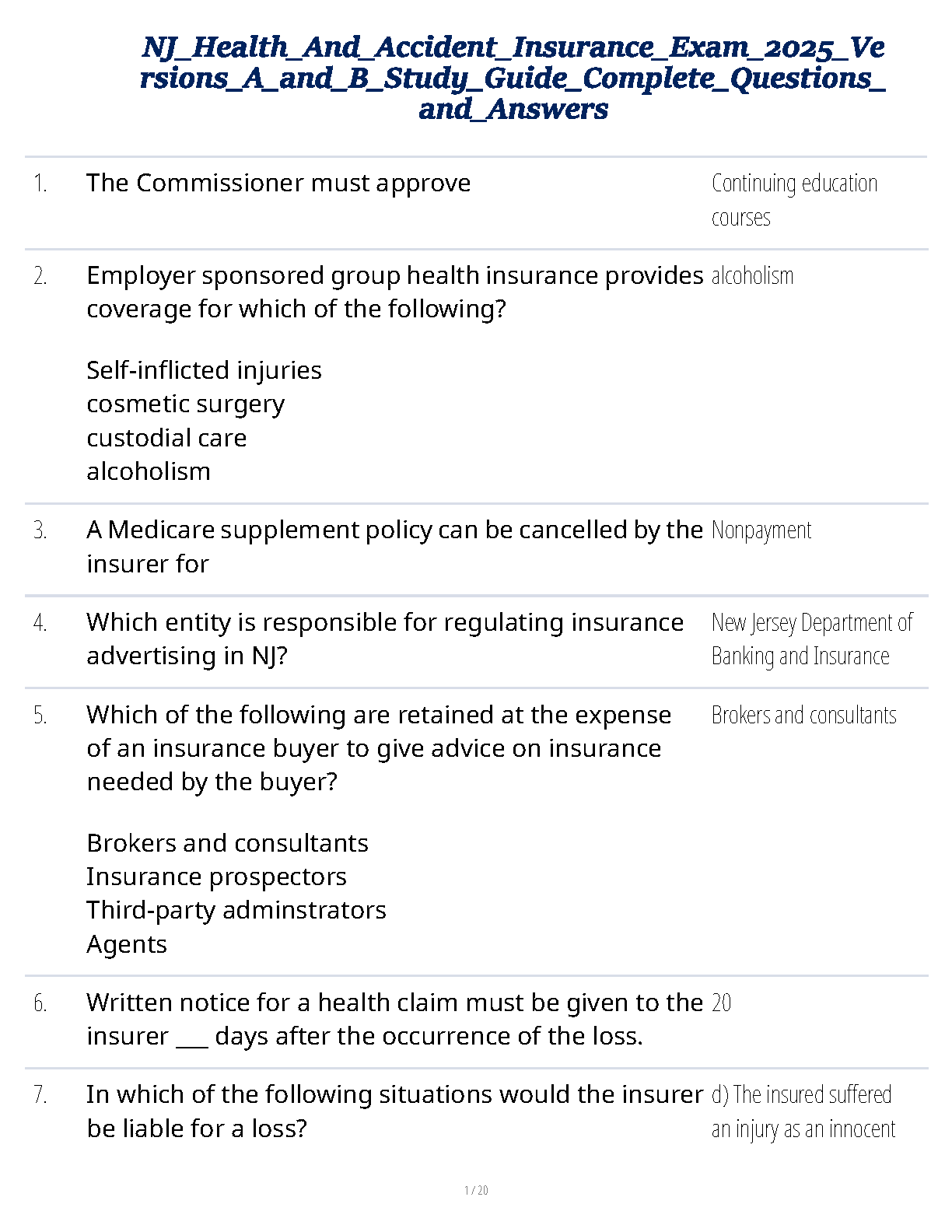Click question 7 about insurer liability
This screenshot has width=952, height=1232.
point(394,1111)
